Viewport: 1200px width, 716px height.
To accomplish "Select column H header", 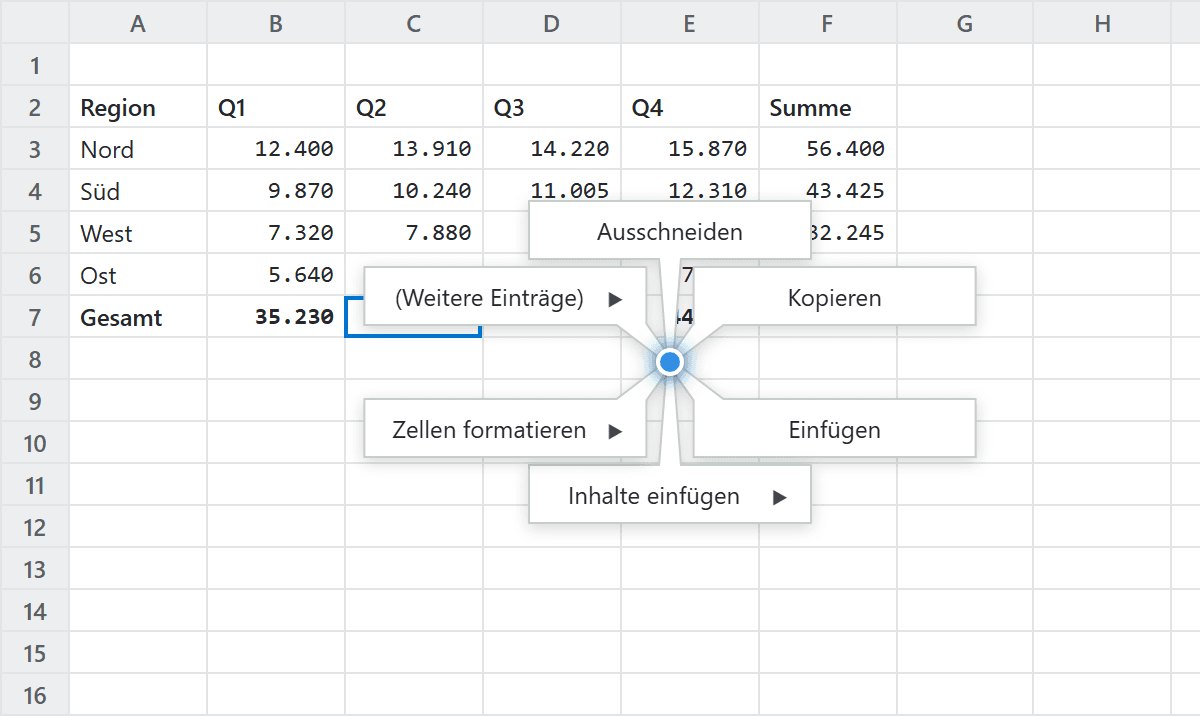I will coord(1102,24).
